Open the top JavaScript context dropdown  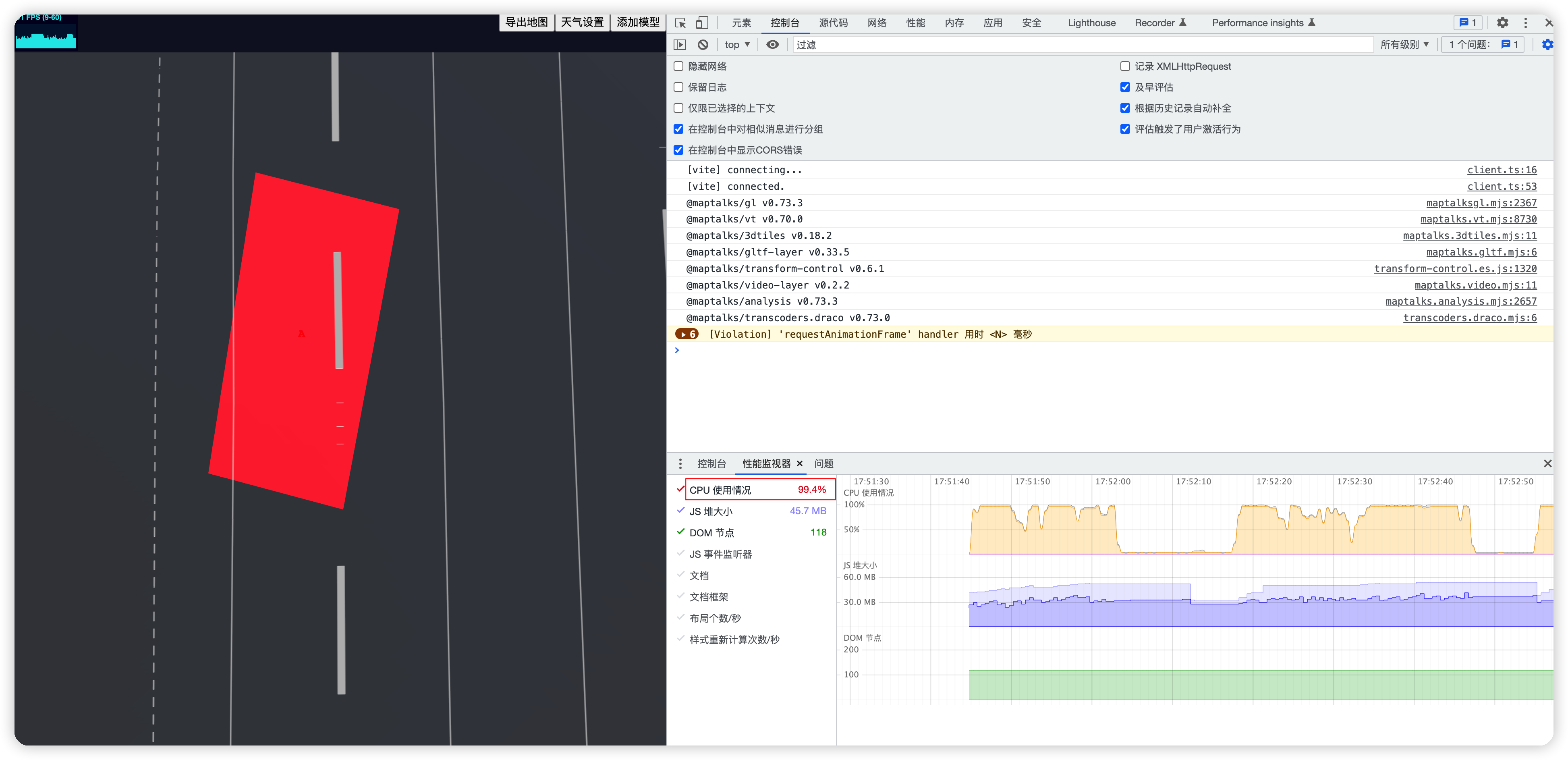coord(737,44)
